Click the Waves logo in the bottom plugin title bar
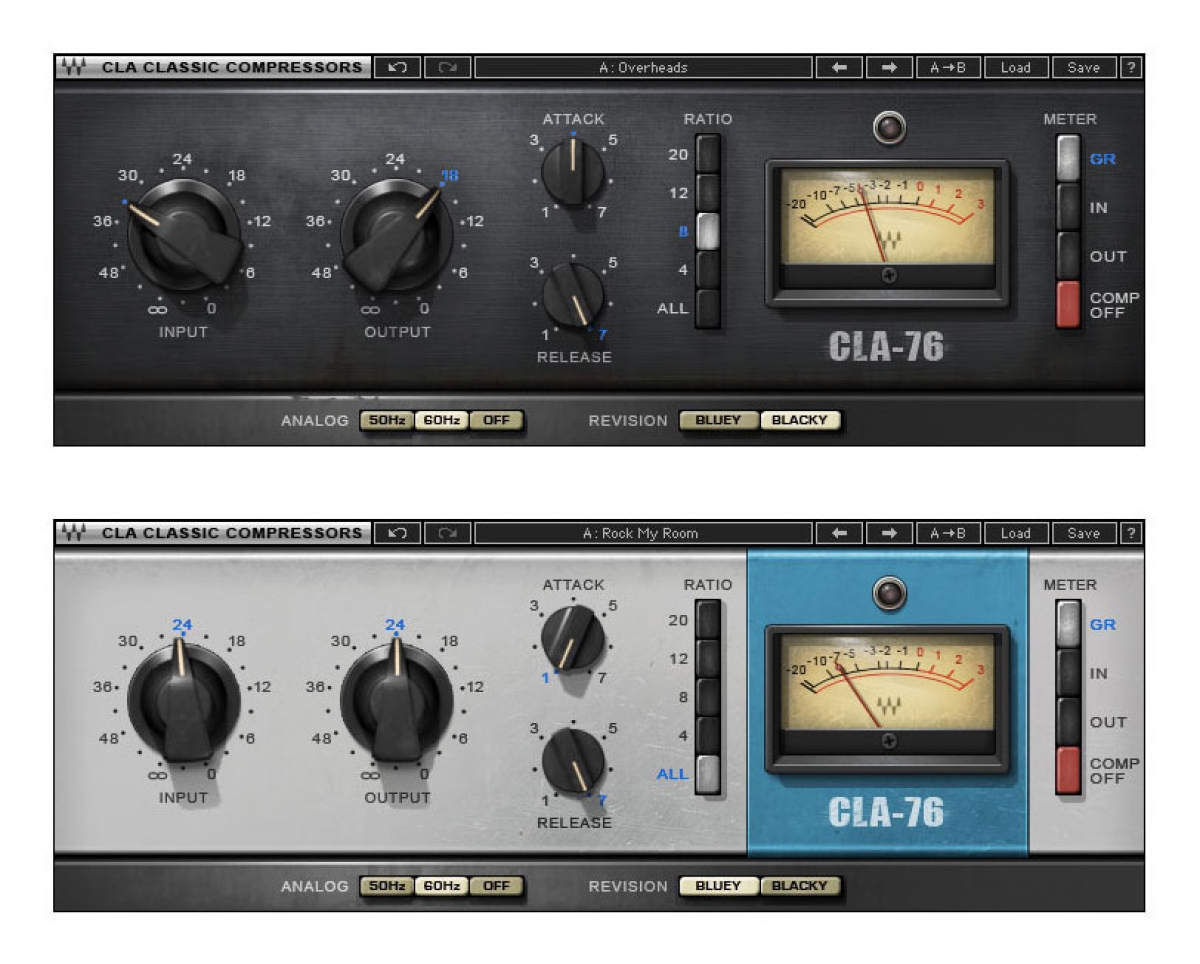 click(x=72, y=534)
